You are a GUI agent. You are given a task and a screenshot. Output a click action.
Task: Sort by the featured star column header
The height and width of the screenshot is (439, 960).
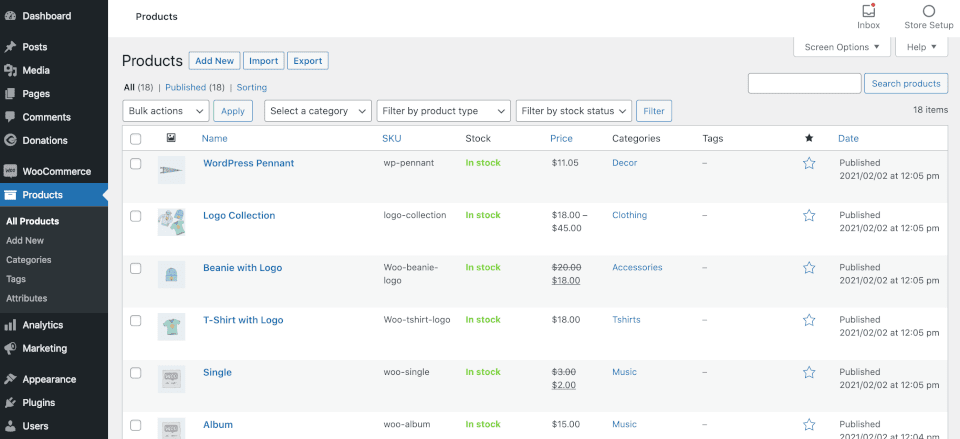click(809, 139)
